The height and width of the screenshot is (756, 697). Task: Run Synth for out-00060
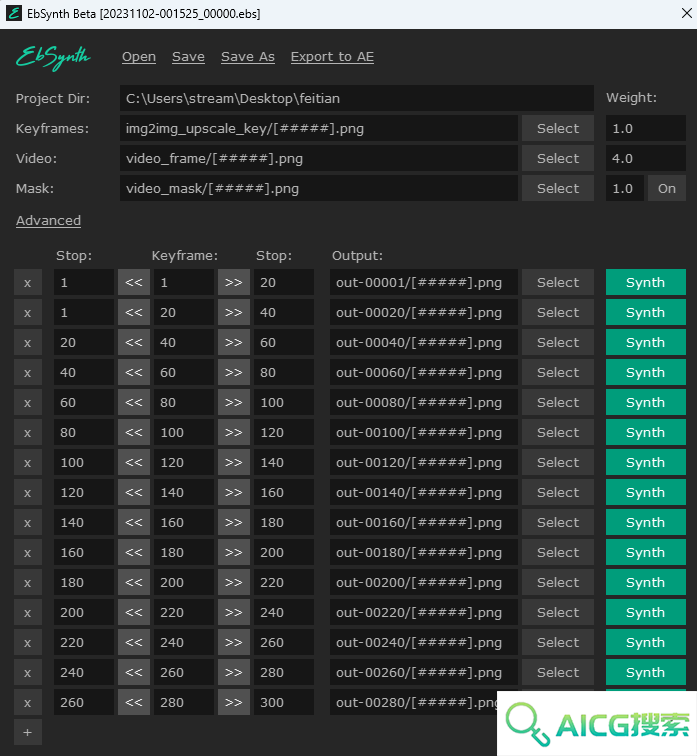(645, 372)
